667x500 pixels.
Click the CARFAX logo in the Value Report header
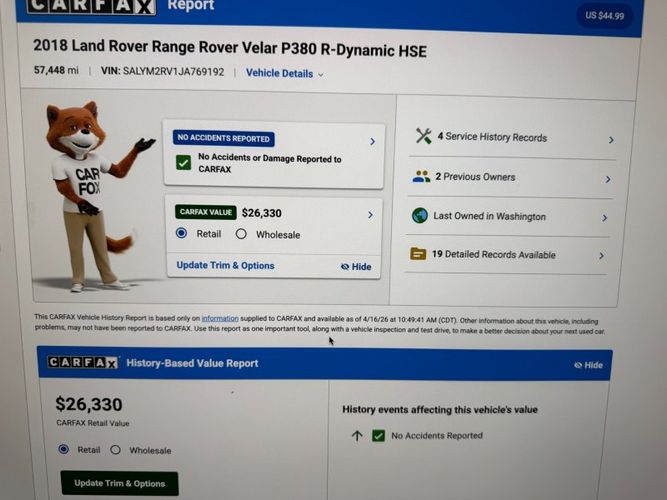point(83,362)
